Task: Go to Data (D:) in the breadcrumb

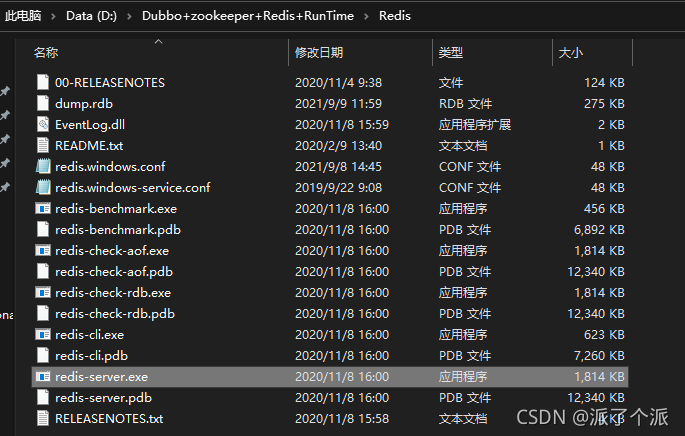Action: click(x=91, y=16)
